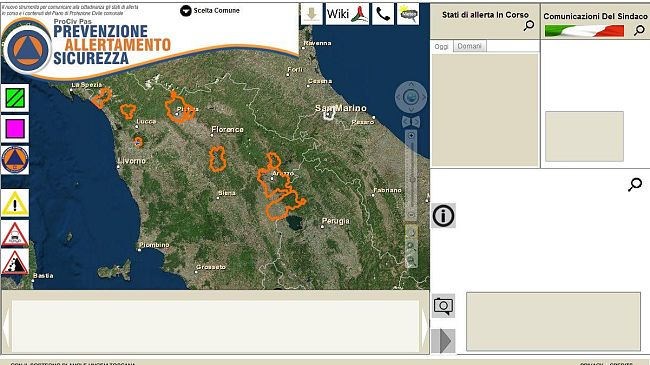Show yellow generic warning triangle layer
The image size is (650, 365).
click(x=15, y=203)
